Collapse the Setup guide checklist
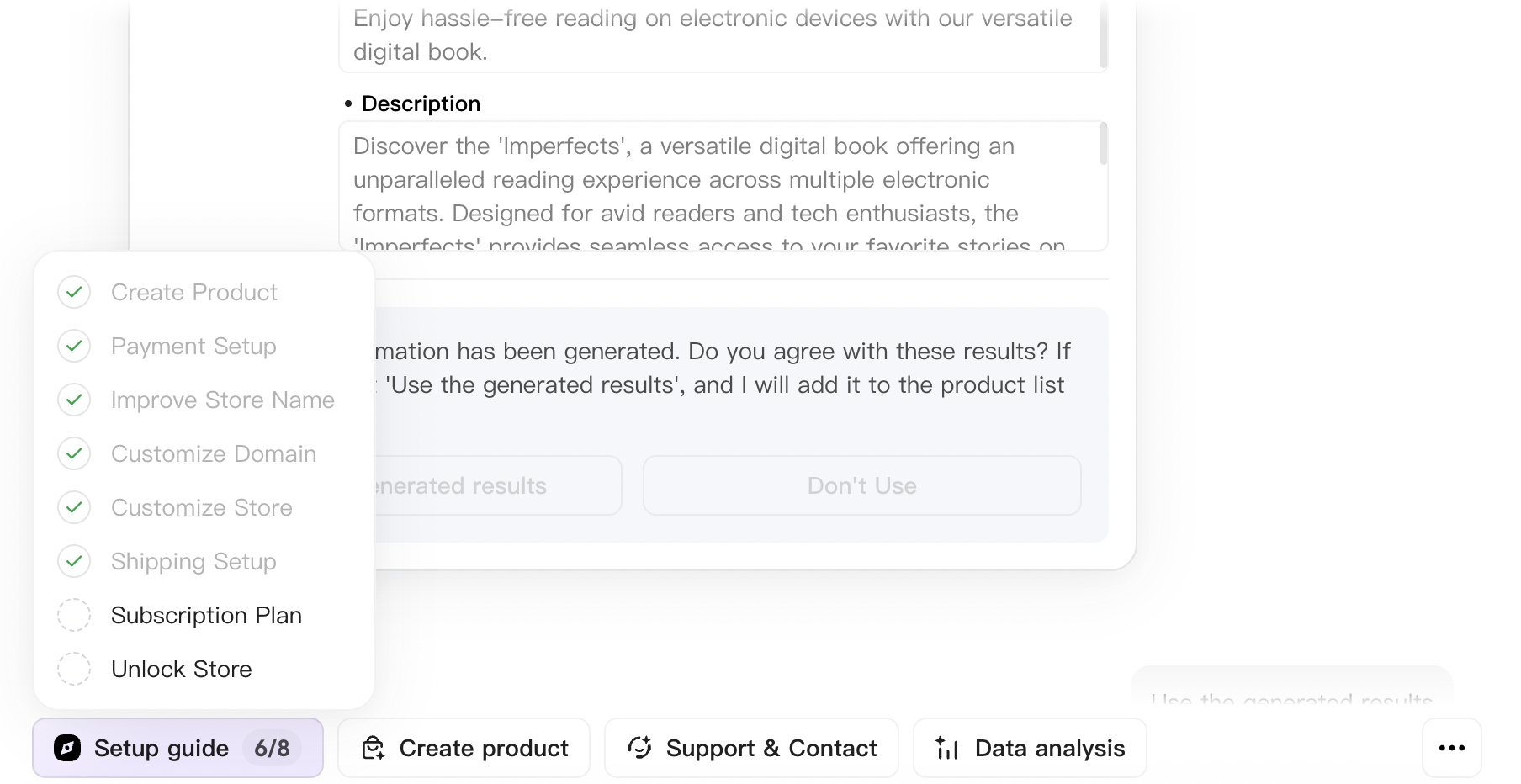 click(161, 748)
